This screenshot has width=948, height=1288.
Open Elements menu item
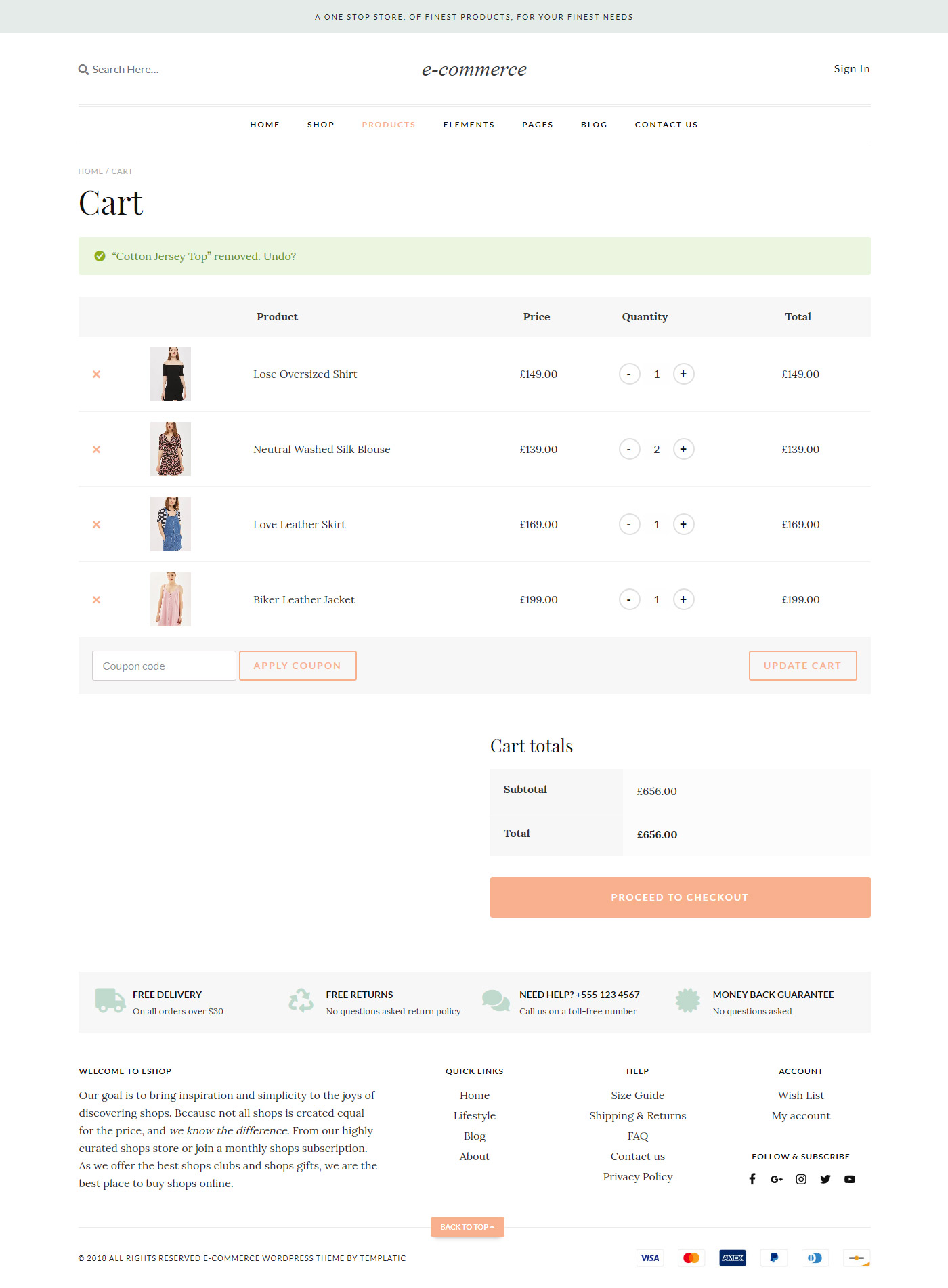pos(469,125)
